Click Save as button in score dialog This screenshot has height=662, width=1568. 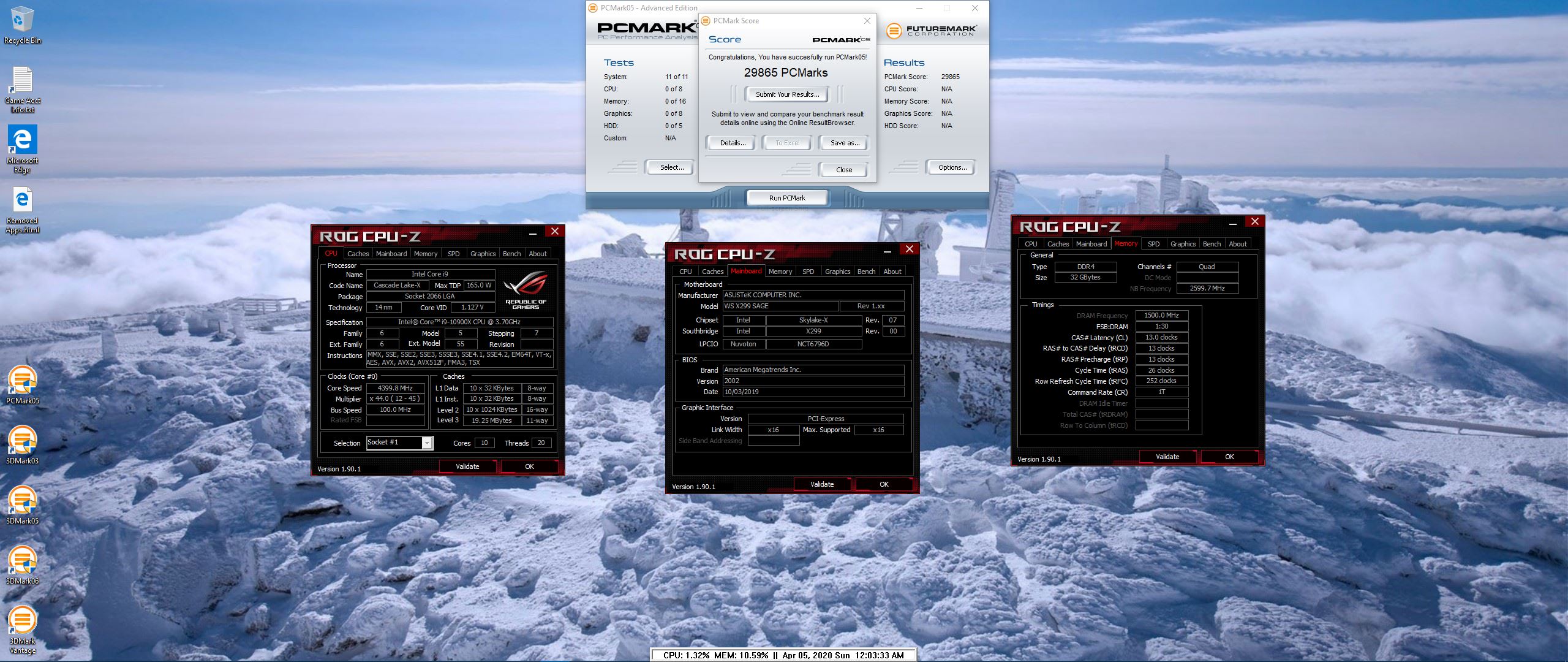(845, 143)
